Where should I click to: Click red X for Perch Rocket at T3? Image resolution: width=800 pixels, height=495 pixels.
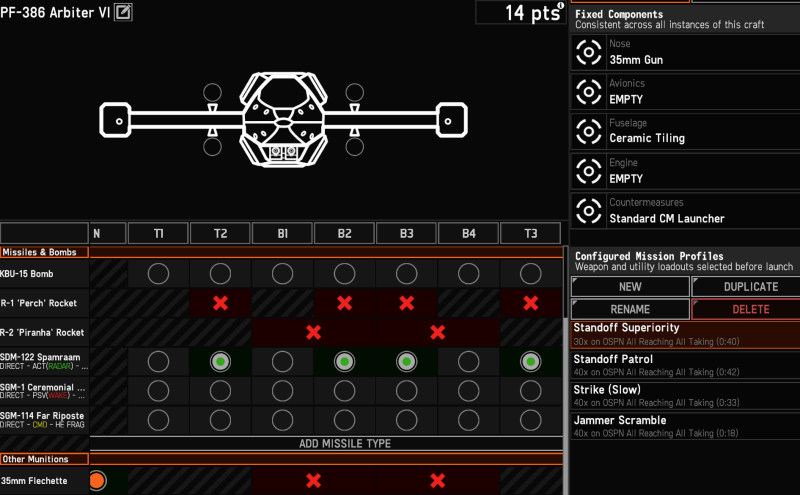(x=531, y=303)
